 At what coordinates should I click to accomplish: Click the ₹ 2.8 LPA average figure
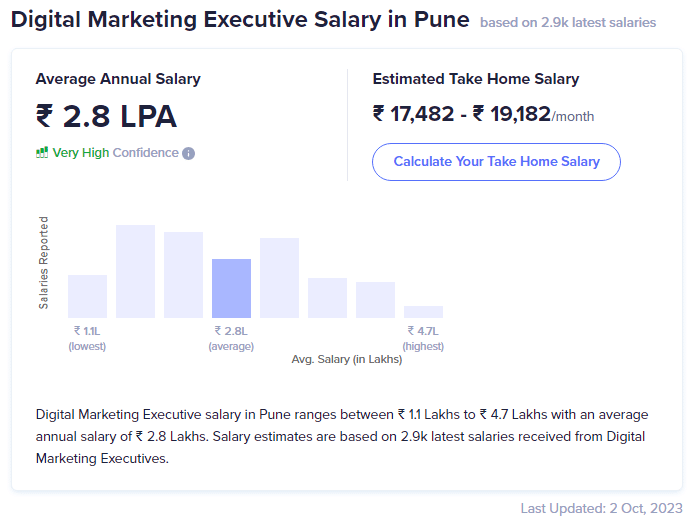pos(106,116)
